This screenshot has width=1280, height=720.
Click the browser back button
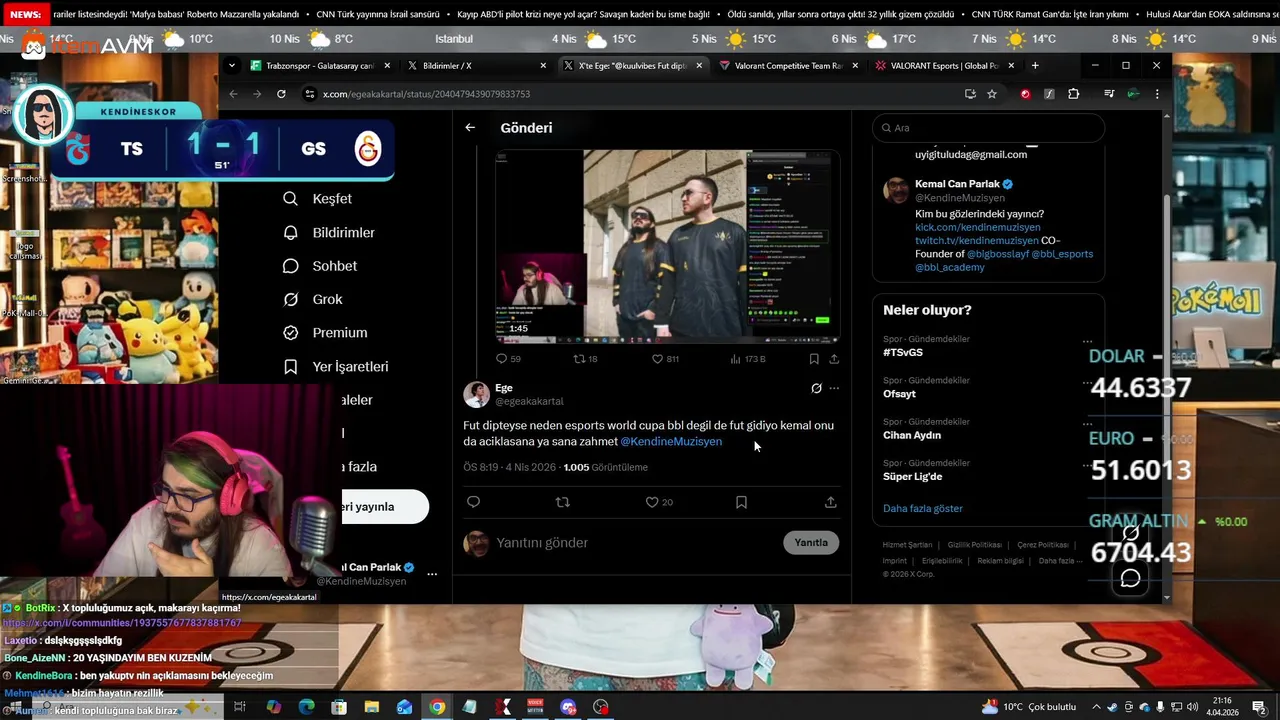(x=233, y=94)
